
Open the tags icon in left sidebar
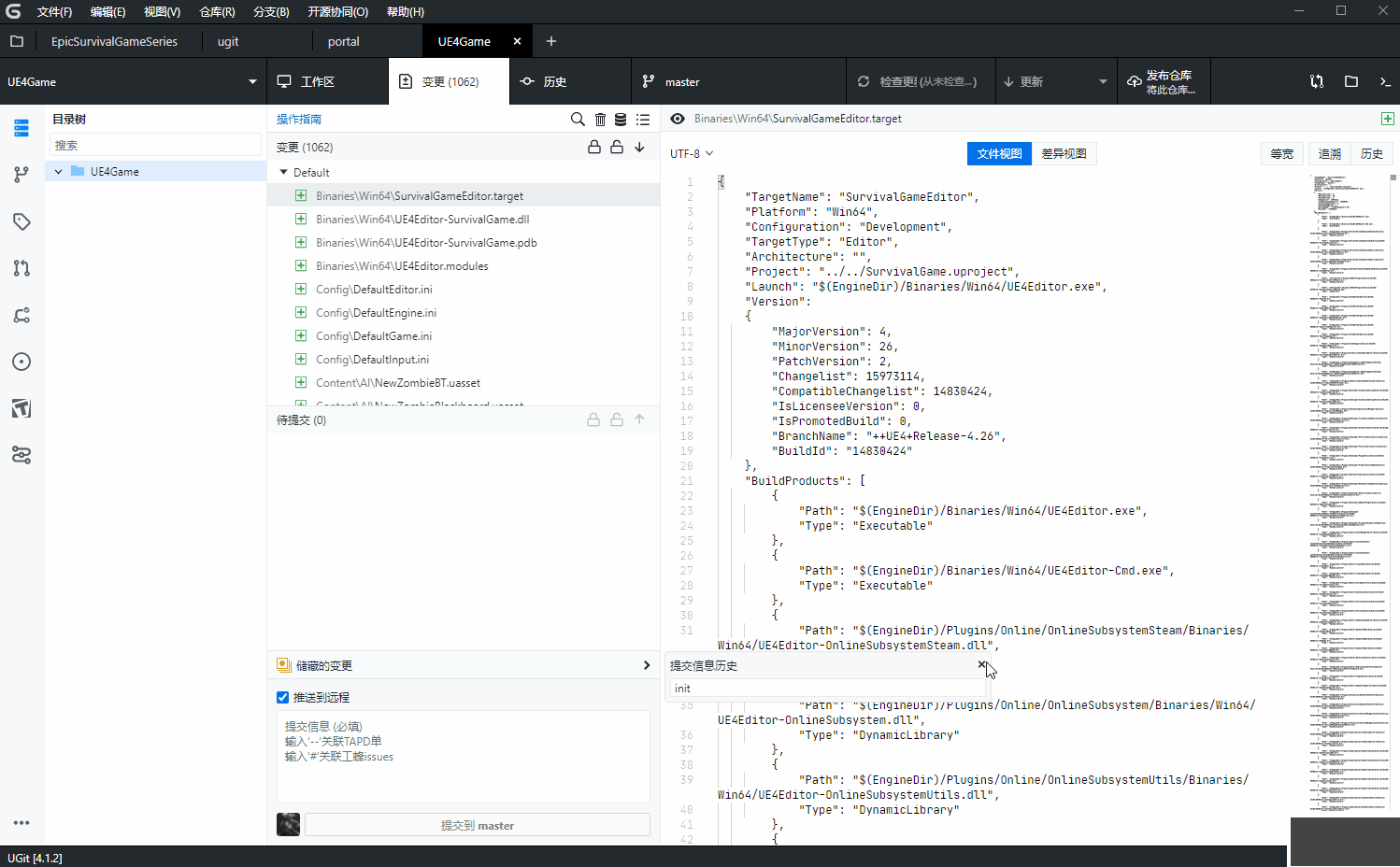[21, 221]
